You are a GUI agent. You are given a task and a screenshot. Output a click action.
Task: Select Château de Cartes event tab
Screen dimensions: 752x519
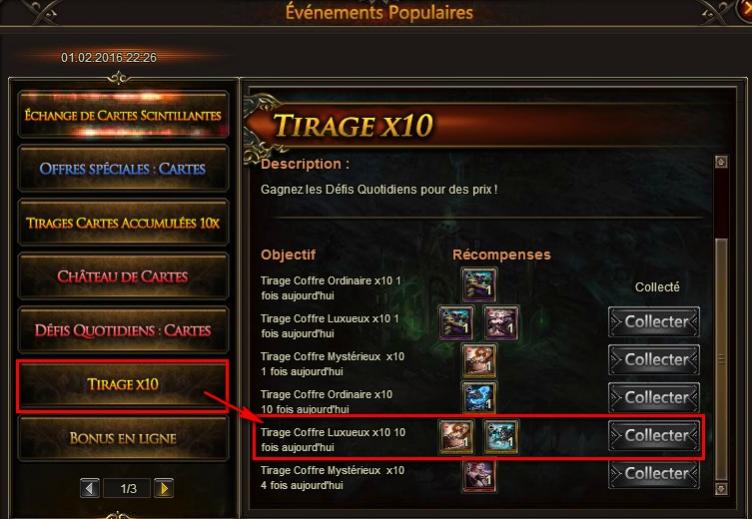click(x=123, y=277)
